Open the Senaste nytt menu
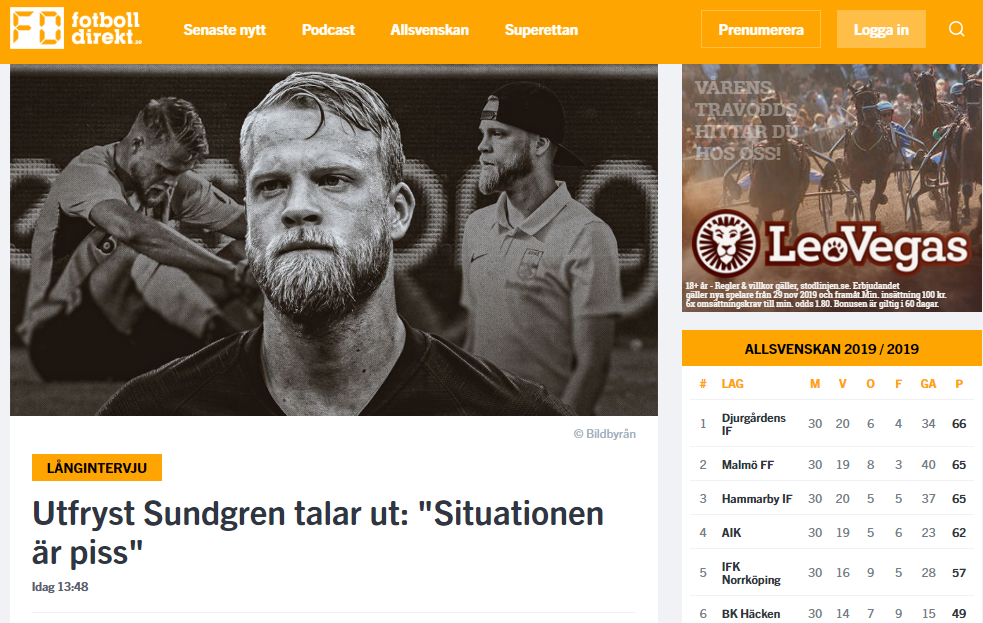This screenshot has width=983, height=623. (224, 29)
